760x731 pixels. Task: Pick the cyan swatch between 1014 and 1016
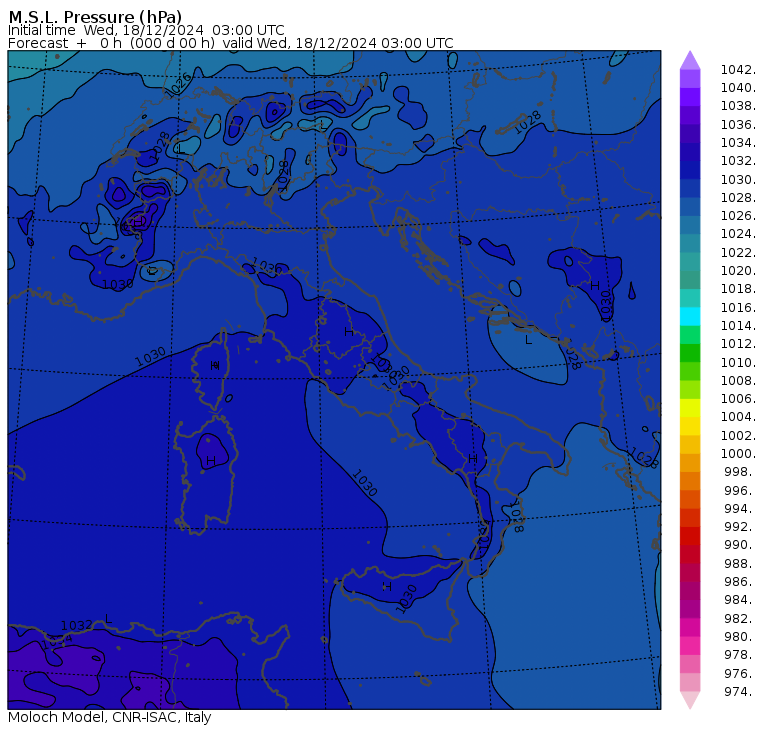click(690, 316)
